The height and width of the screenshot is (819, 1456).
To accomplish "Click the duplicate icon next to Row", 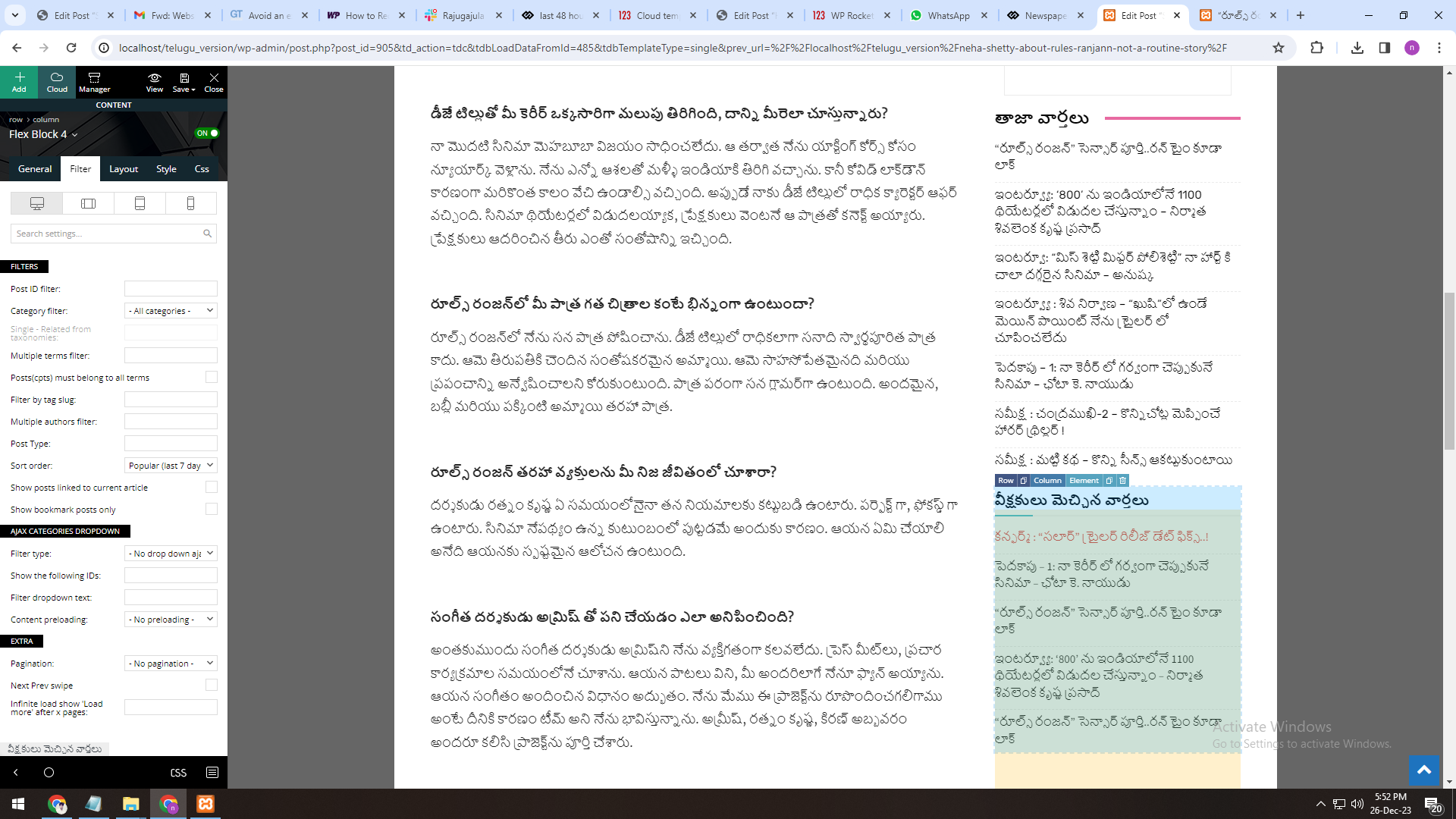I will 1023,481.
